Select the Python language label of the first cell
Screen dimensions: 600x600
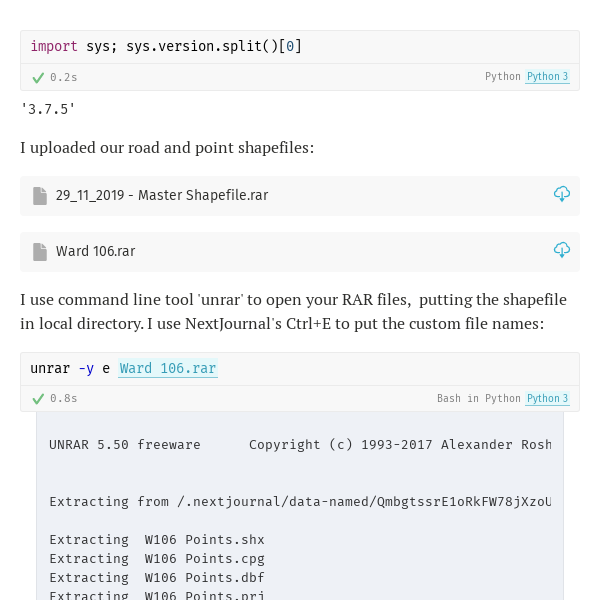tap(502, 77)
